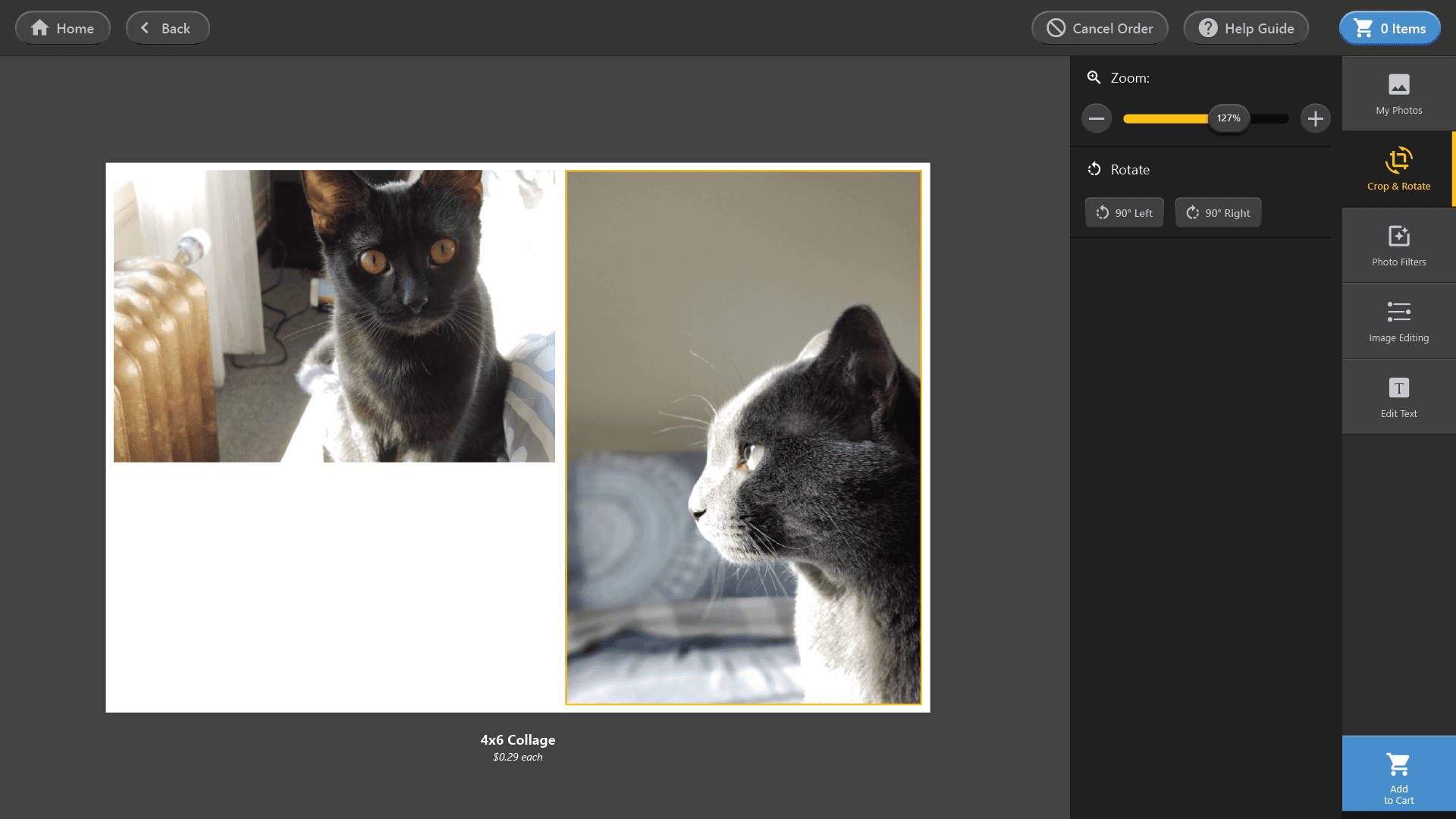Go Back to the previous step

[168, 28]
